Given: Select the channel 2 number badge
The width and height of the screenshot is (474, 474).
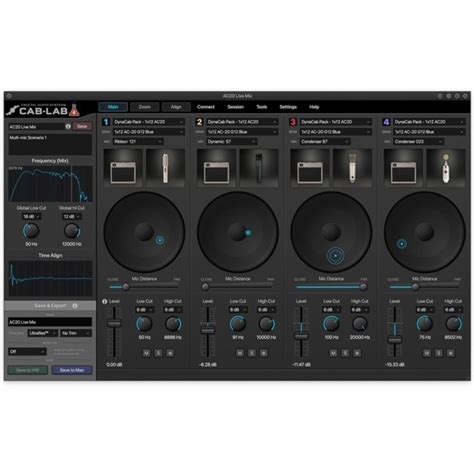Looking at the screenshot, I should pos(199,122).
